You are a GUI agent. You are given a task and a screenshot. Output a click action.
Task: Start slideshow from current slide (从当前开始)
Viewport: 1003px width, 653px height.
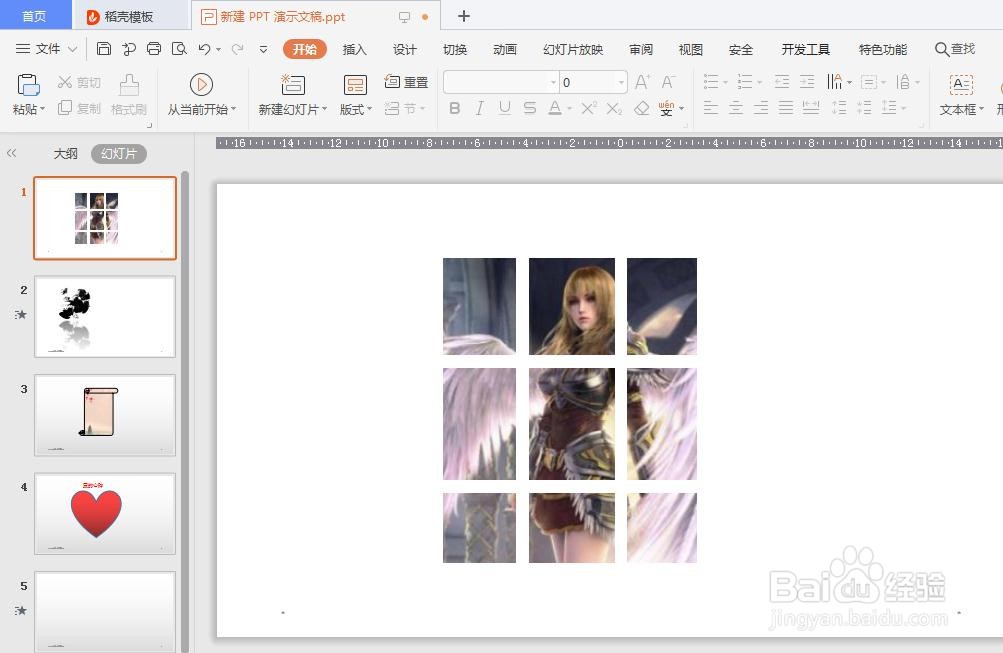pyautogui.click(x=201, y=85)
